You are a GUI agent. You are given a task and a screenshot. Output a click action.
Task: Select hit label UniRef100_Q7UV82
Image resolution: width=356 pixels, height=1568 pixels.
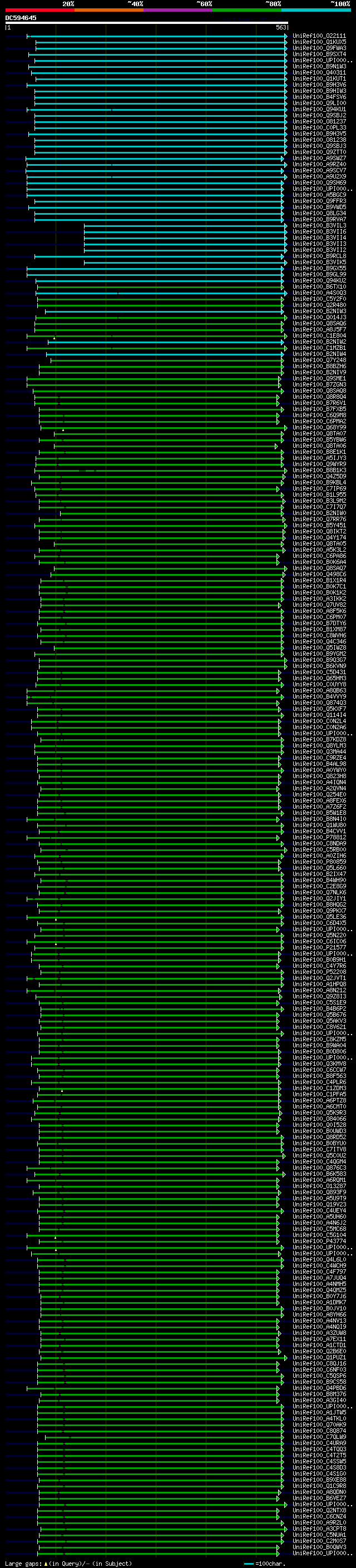tap(319, 605)
